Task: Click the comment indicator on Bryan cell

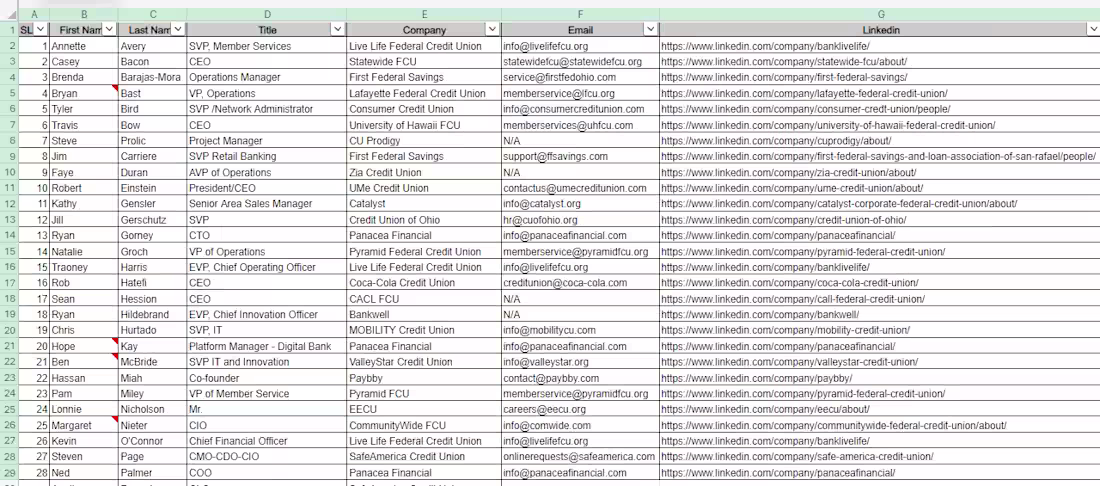Action: pyautogui.click(x=114, y=88)
